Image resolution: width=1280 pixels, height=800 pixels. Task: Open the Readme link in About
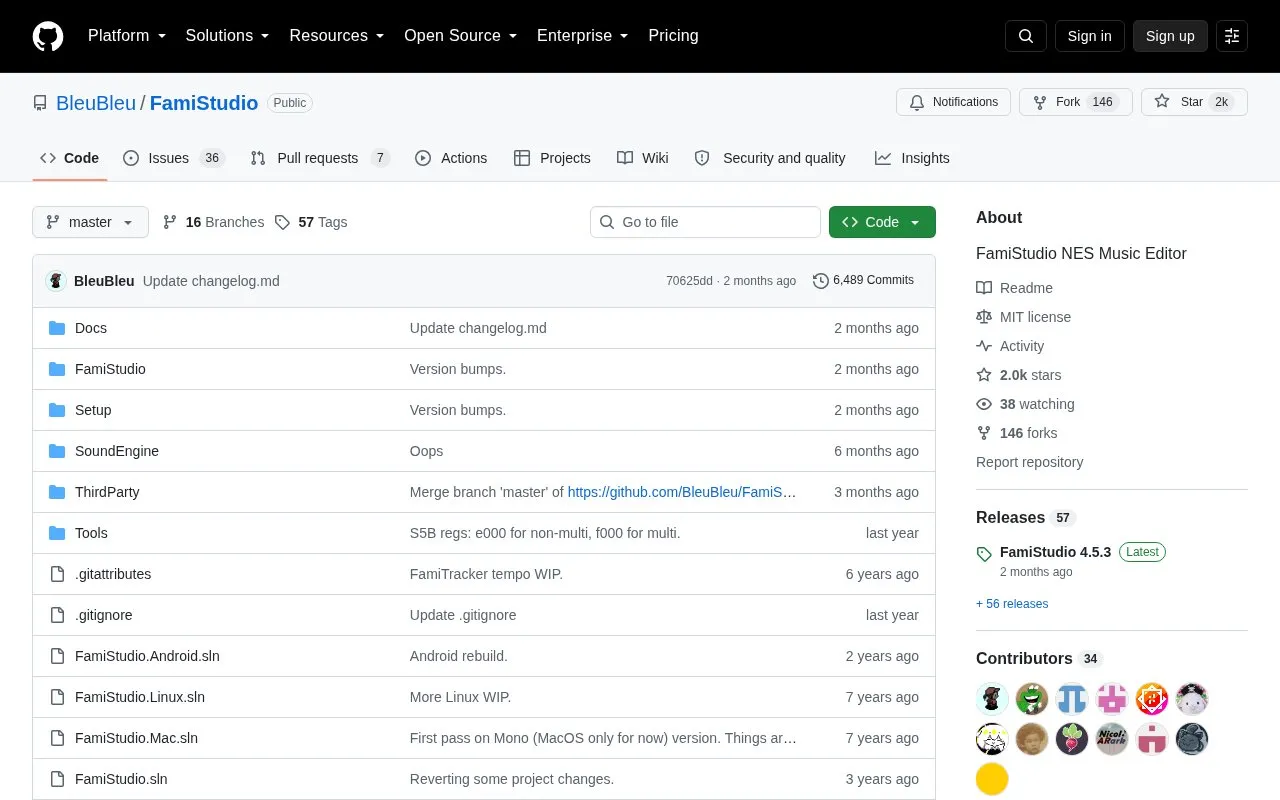pos(1015,288)
